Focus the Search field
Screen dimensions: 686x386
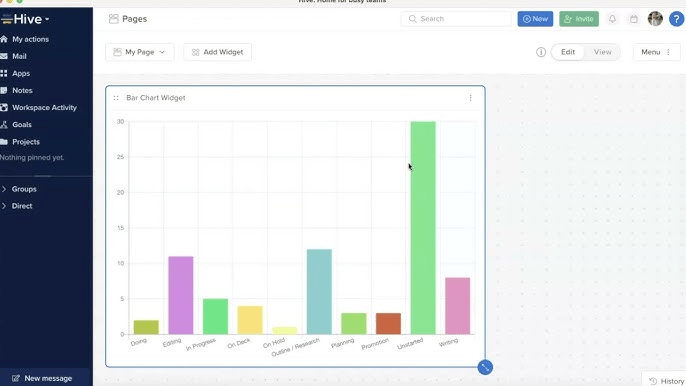pos(455,19)
